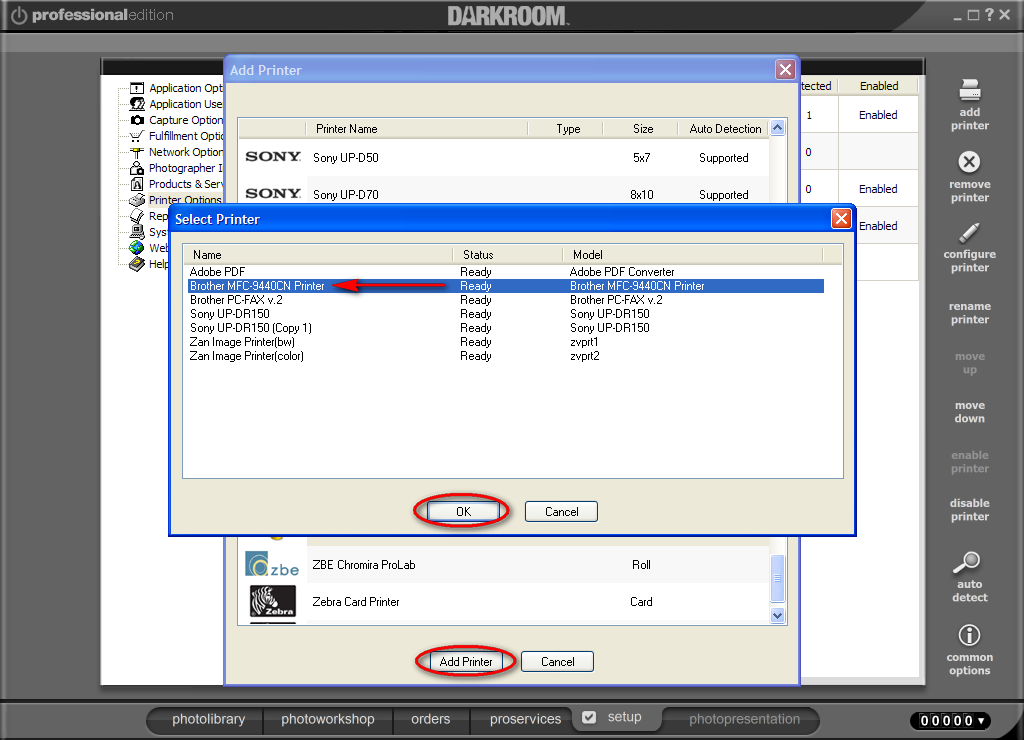Click scroll up arrow in Add Printer list
Image resolution: width=1024 pixels, height=740 pixels.
pyautogui.click(x=777, y=128)
